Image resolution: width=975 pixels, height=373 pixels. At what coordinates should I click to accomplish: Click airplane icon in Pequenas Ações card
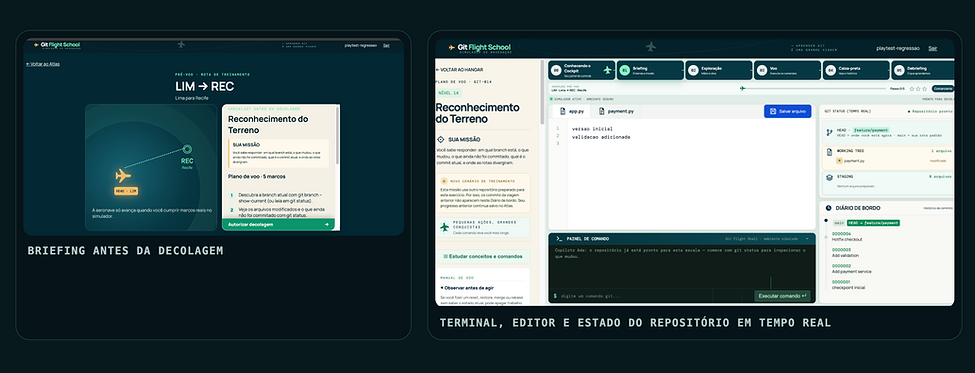[x=444, y=228]
